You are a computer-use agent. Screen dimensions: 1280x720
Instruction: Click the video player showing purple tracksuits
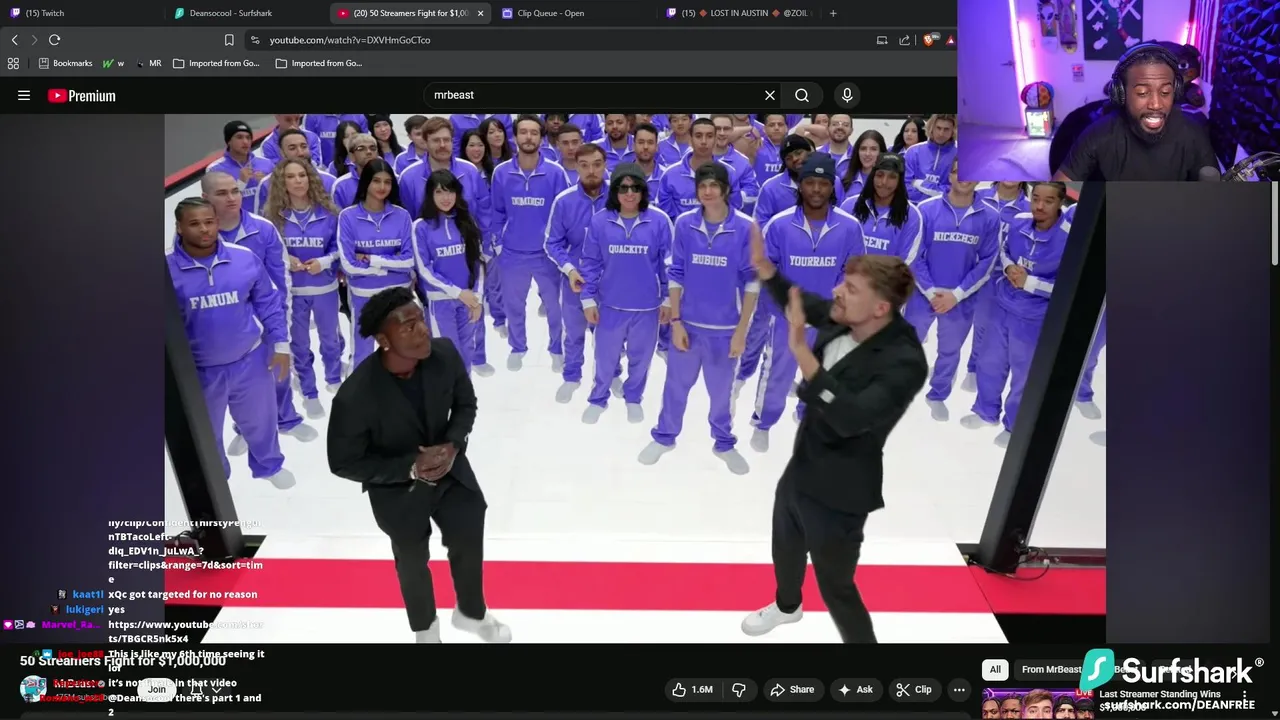click(x=635, y=378)
